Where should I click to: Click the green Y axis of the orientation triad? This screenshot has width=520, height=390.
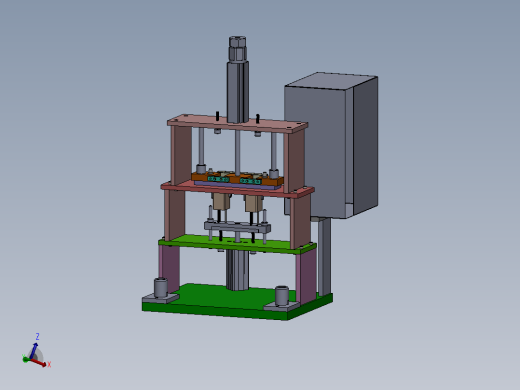coord(26,359)
